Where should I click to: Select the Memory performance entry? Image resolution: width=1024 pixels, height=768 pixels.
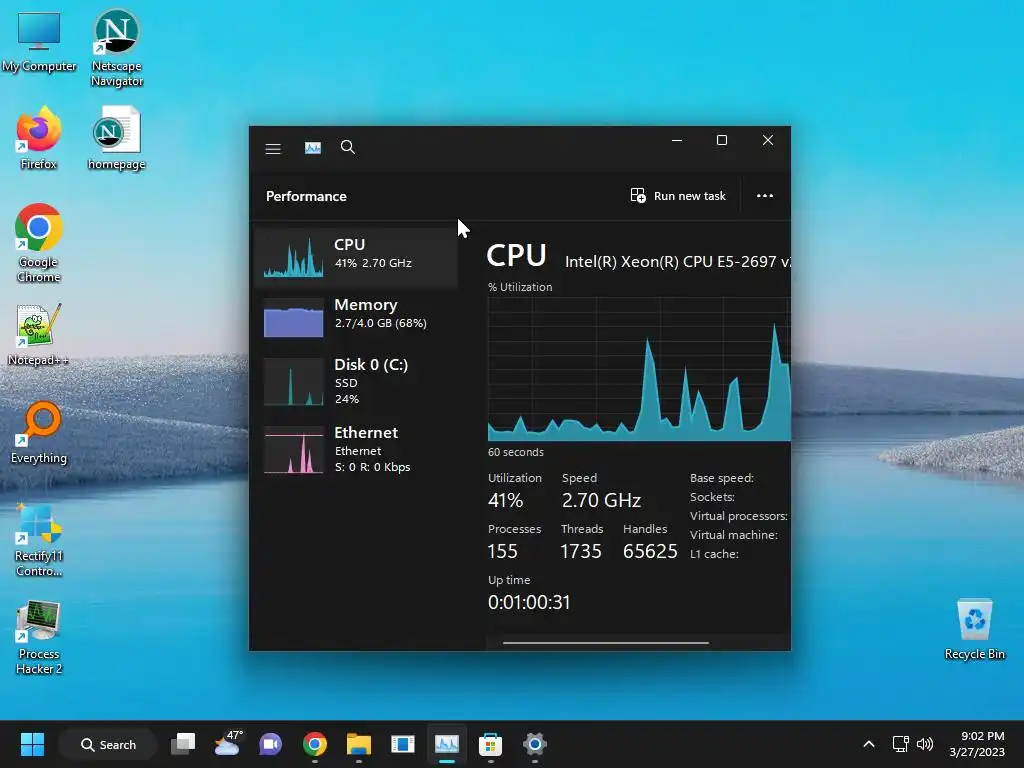click(356, 317)
